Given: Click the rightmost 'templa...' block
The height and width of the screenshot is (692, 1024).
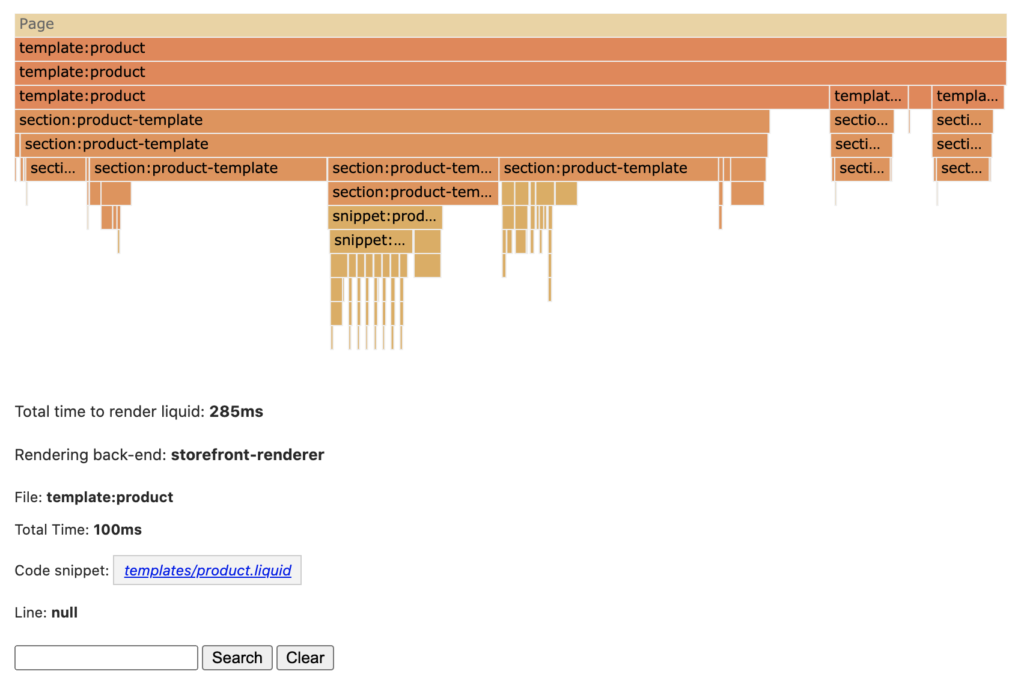Looking at the screenshot, I should tap(967, 96).
